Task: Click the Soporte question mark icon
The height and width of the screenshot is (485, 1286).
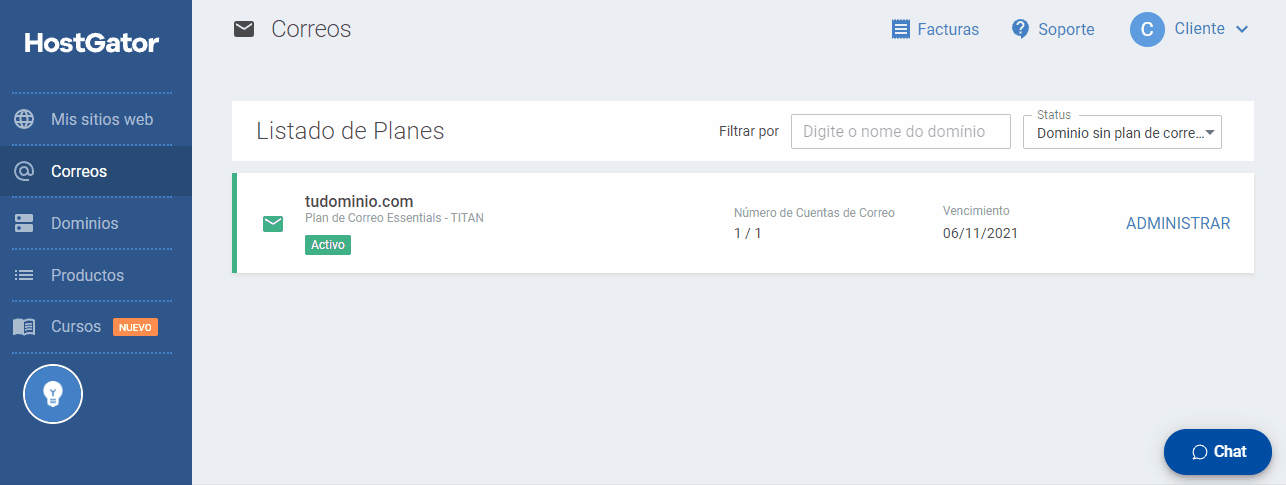Action: click(x=1020, y=29)
